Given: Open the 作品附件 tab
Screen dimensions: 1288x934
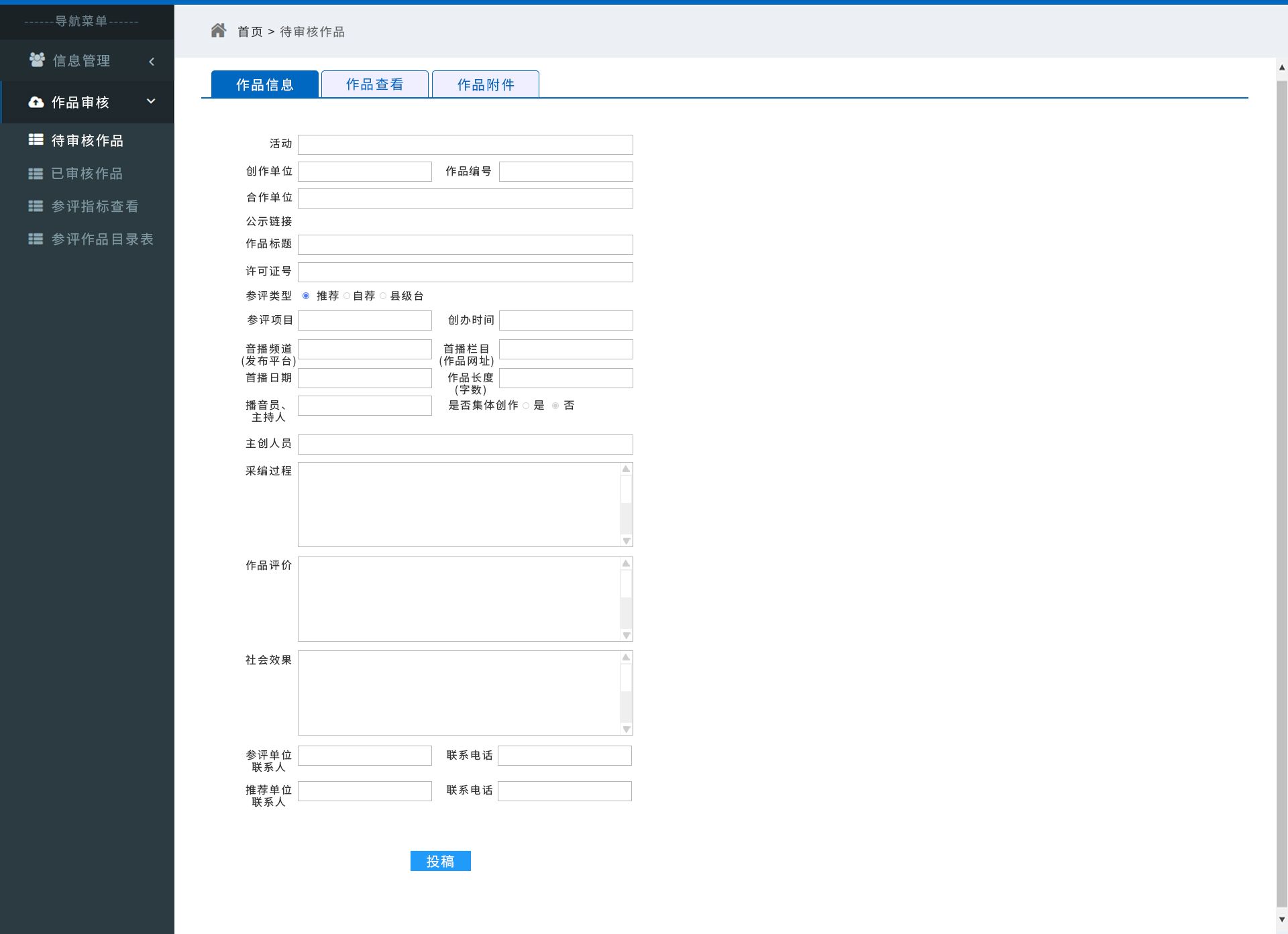Looking at the screenshot, I should (485, 84).
